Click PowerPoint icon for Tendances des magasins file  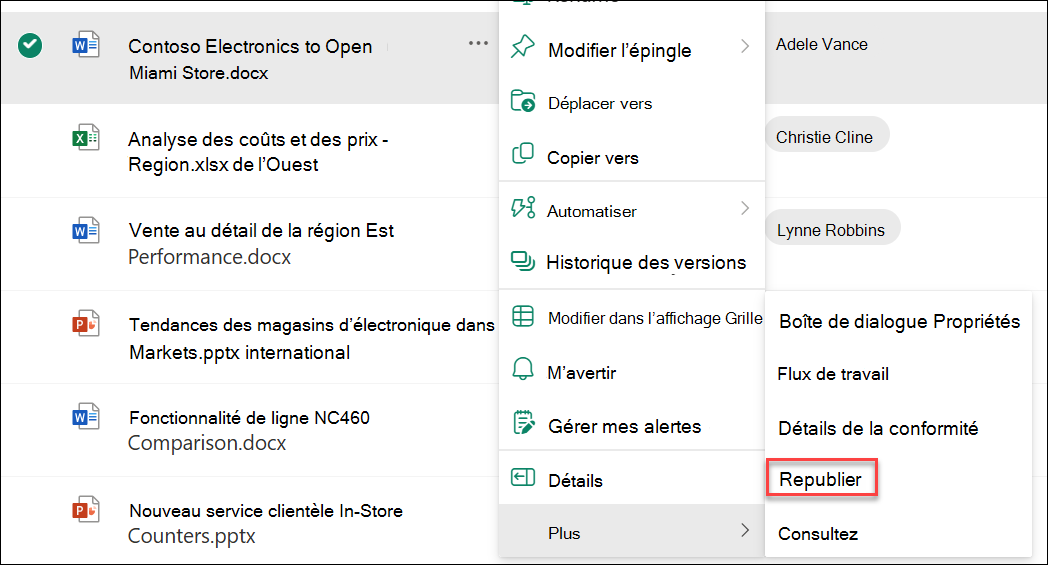click(x=86, y=324)
